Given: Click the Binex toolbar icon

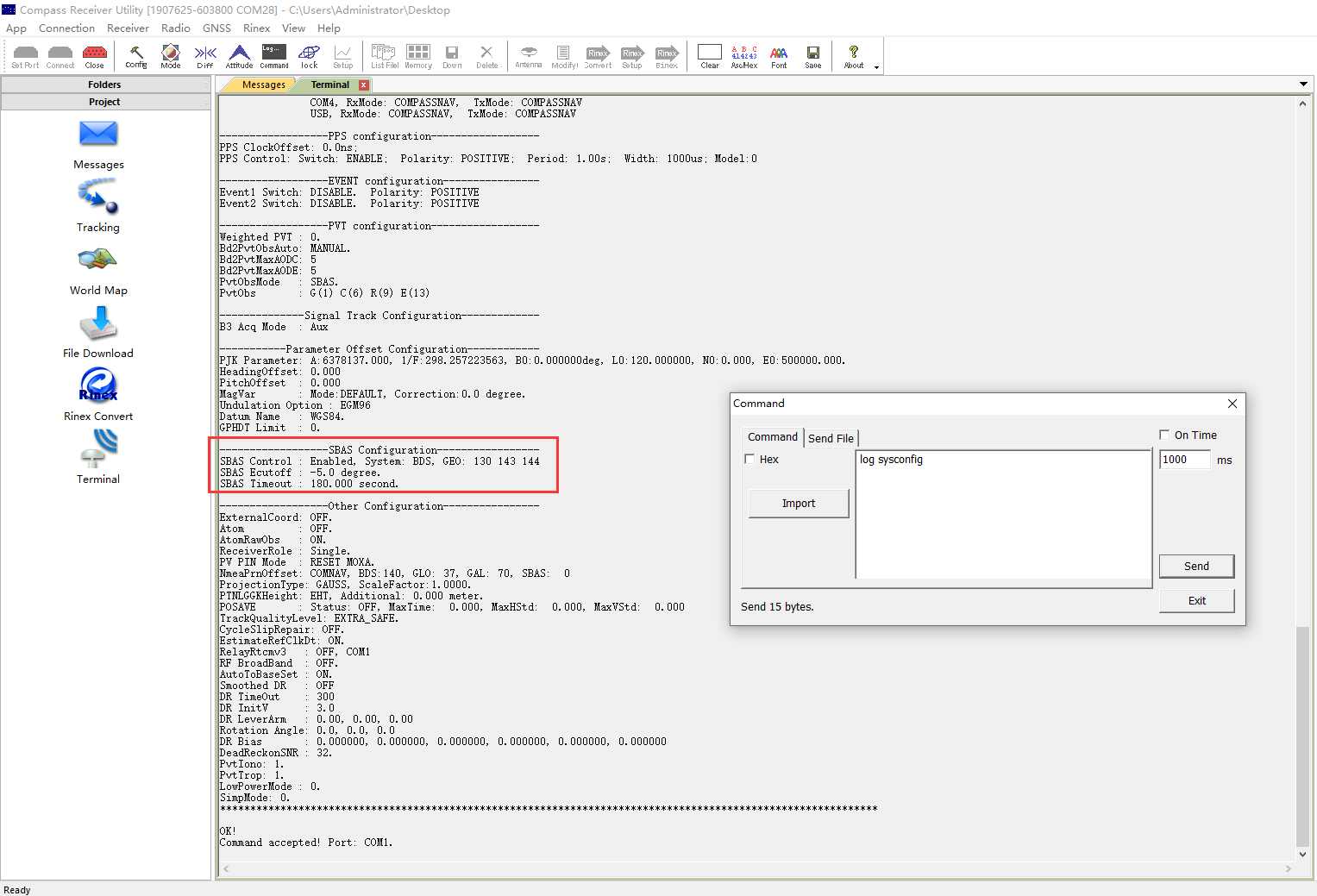Looking at the screenshot, I should [667, 57].
